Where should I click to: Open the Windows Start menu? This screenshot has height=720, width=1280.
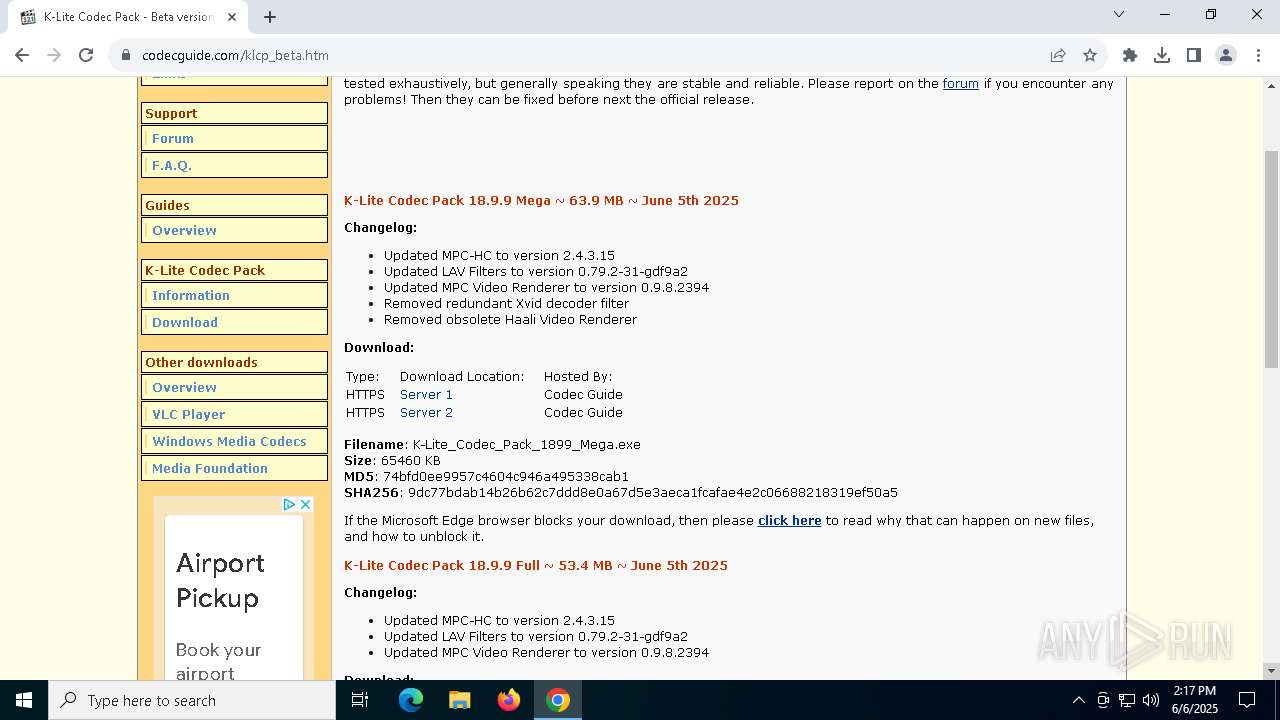point(24,700)
